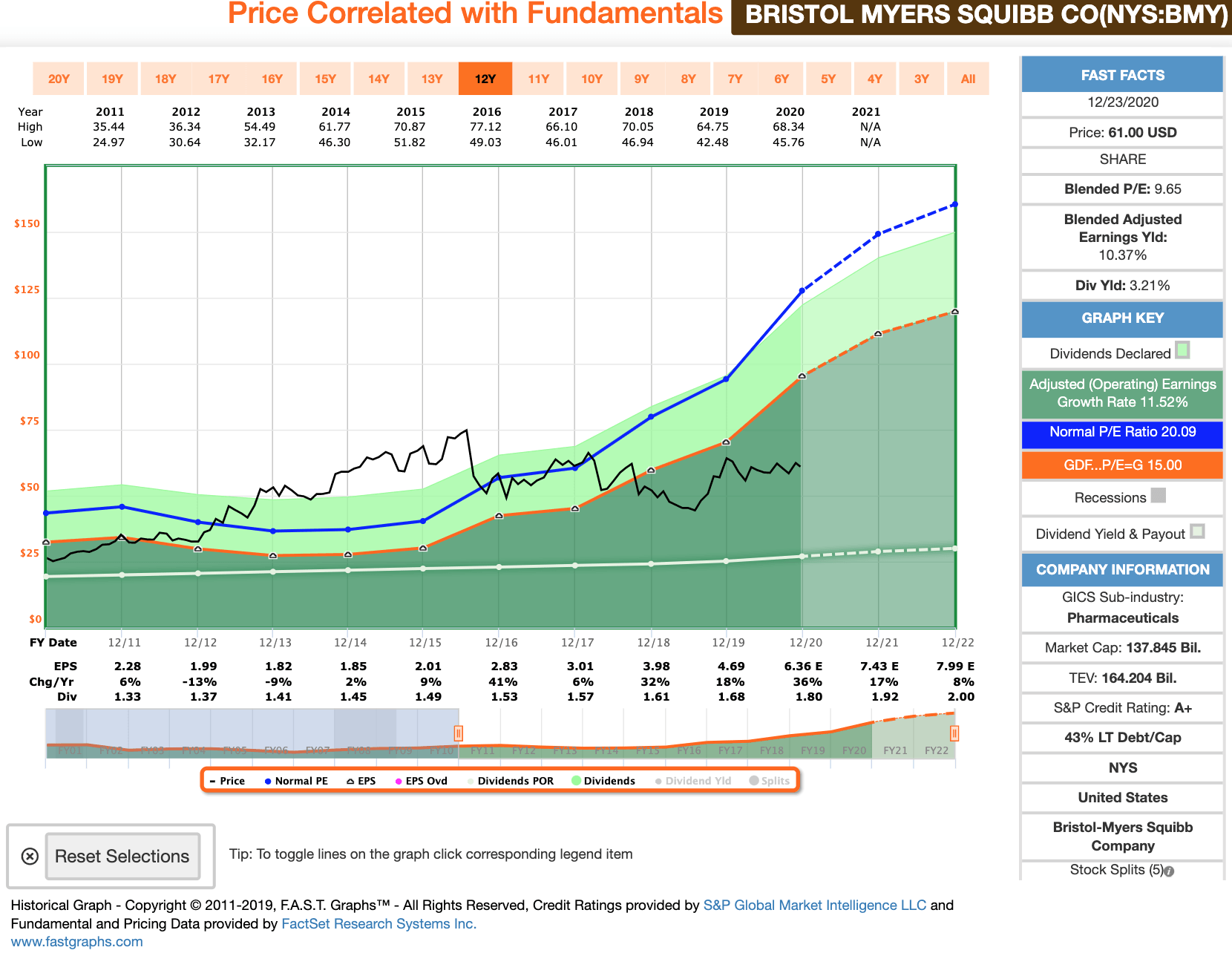Click the blue Normal PE dot in legend

click(268, 780)
